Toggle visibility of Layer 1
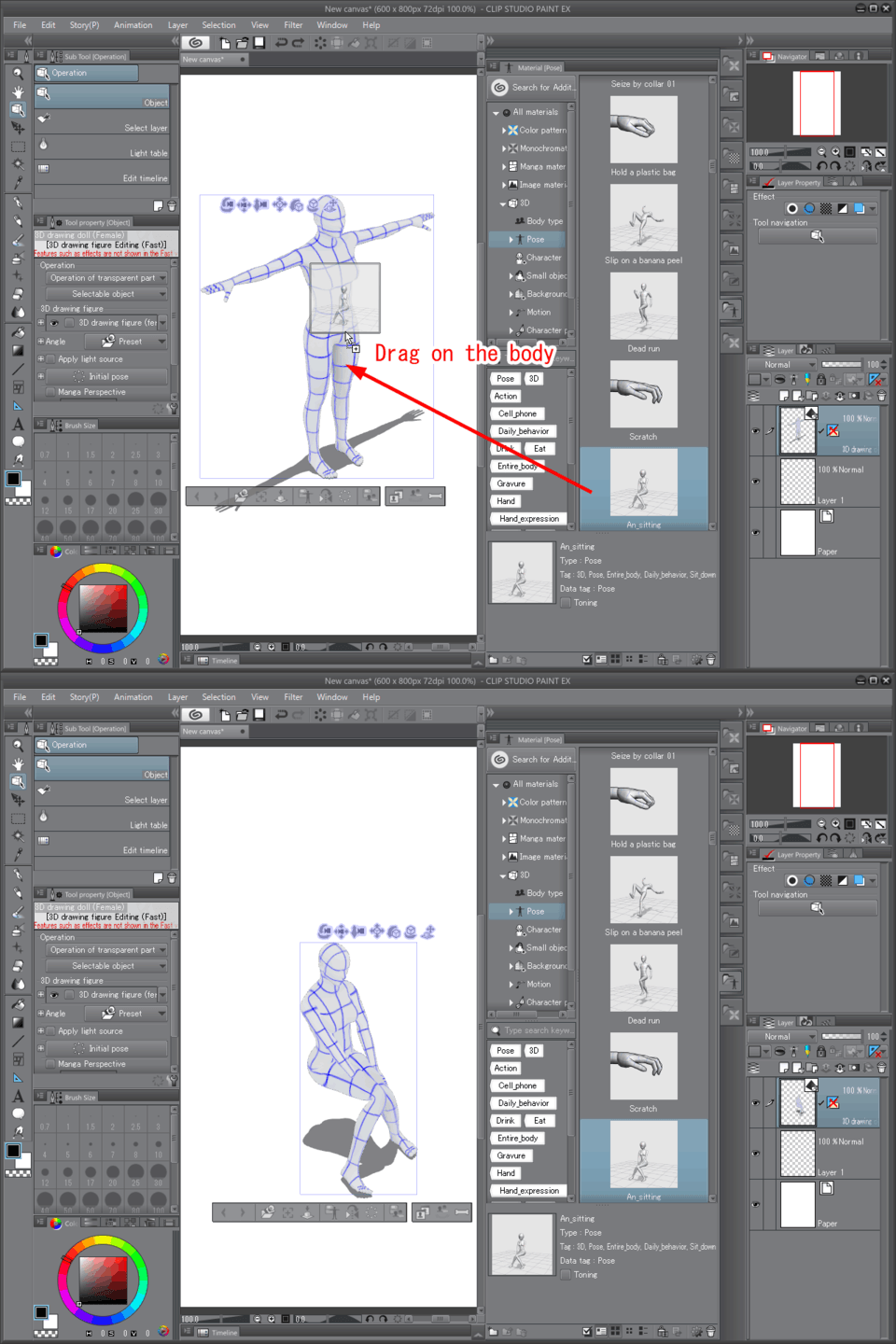 coord(755,480)
